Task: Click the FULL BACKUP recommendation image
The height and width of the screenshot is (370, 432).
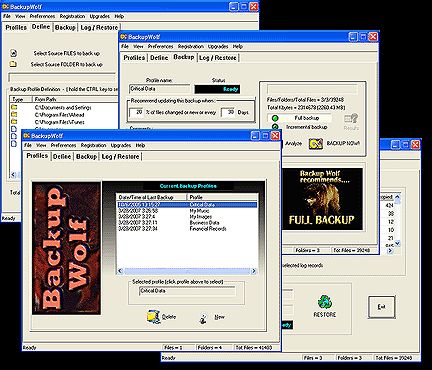Action: [322, 199]
